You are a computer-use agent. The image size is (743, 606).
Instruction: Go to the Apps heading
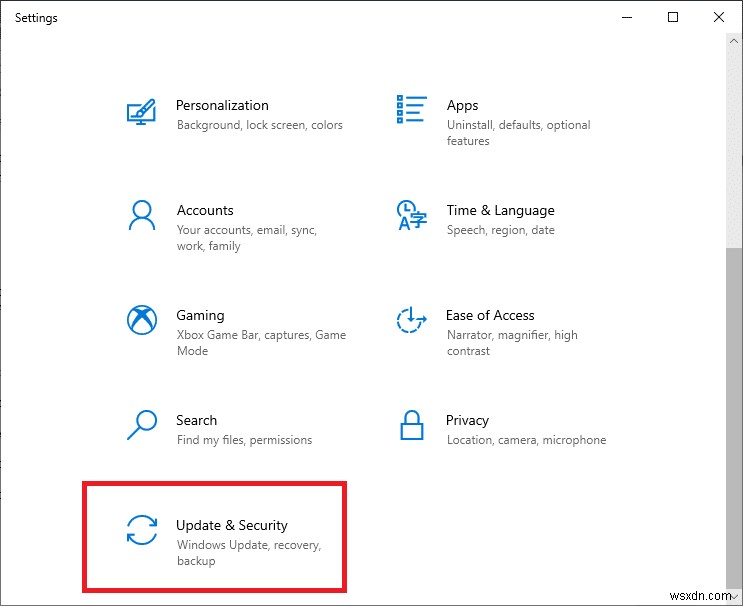(462, 105)
